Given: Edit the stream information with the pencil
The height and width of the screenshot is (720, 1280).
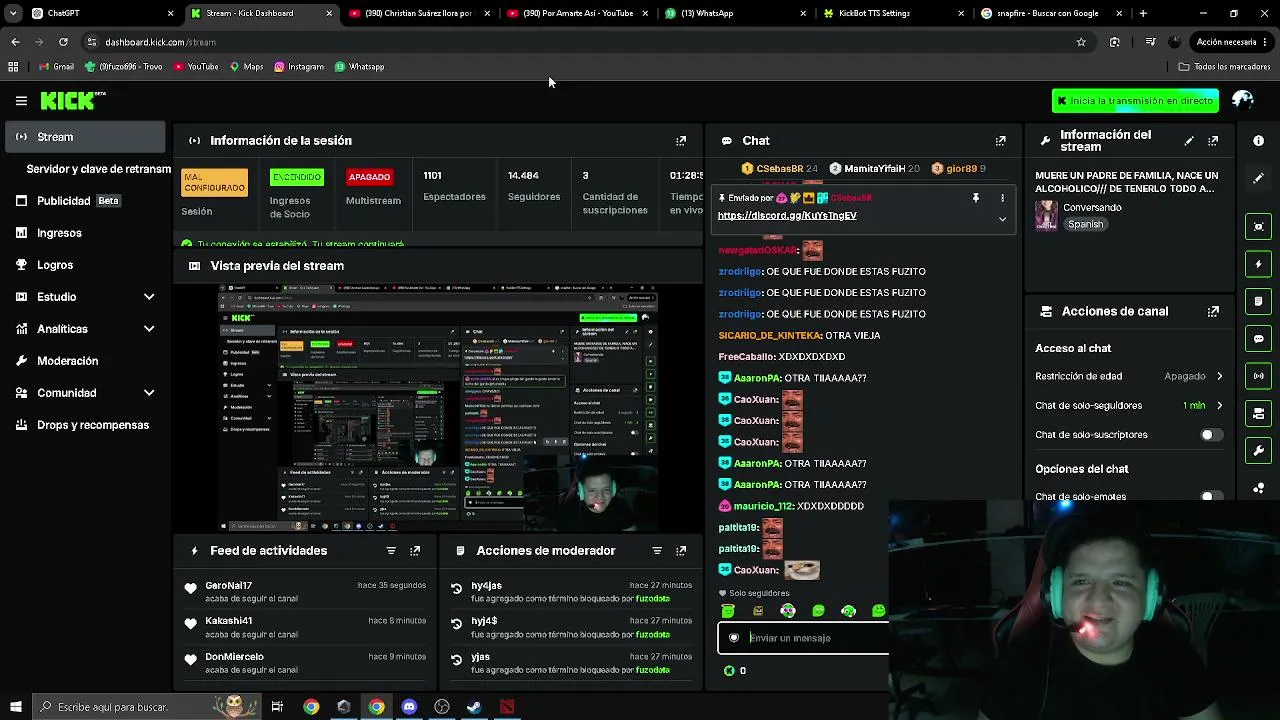Looking at the screenshot, I should pyautogui.click(x=1189, y=141).
